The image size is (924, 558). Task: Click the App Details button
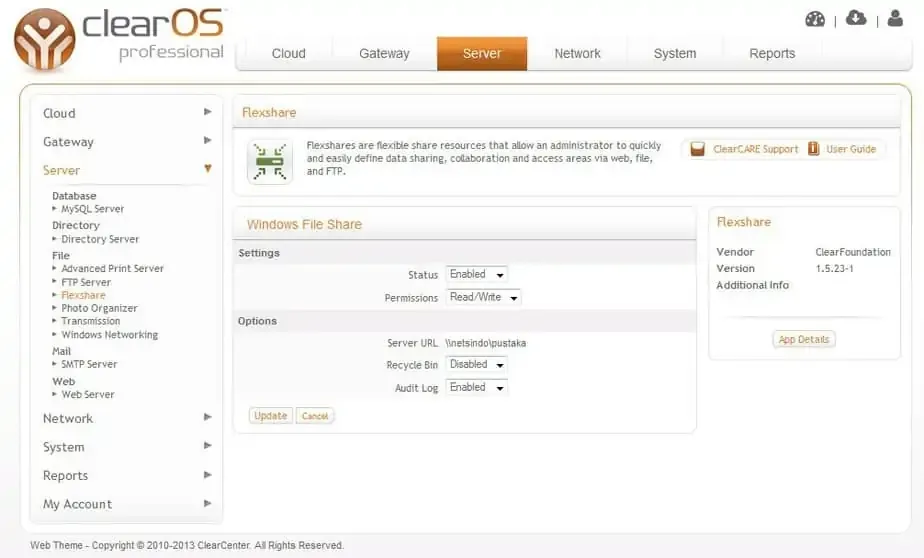(804, 339)
